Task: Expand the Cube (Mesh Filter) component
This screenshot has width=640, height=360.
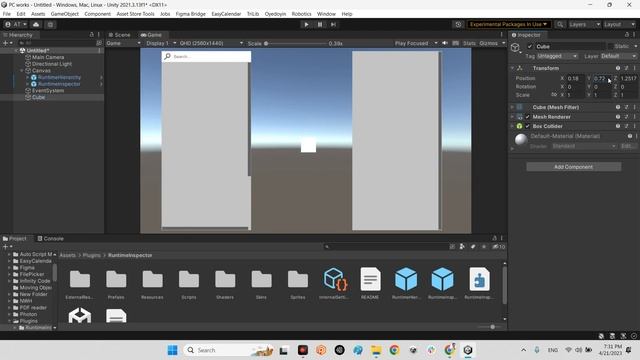Action: tap(512, 107)
